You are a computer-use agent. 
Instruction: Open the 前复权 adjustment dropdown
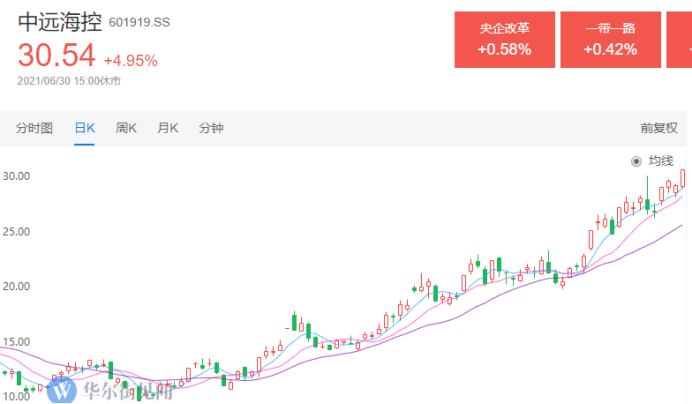pyautogui.click(x=660, y=128)
